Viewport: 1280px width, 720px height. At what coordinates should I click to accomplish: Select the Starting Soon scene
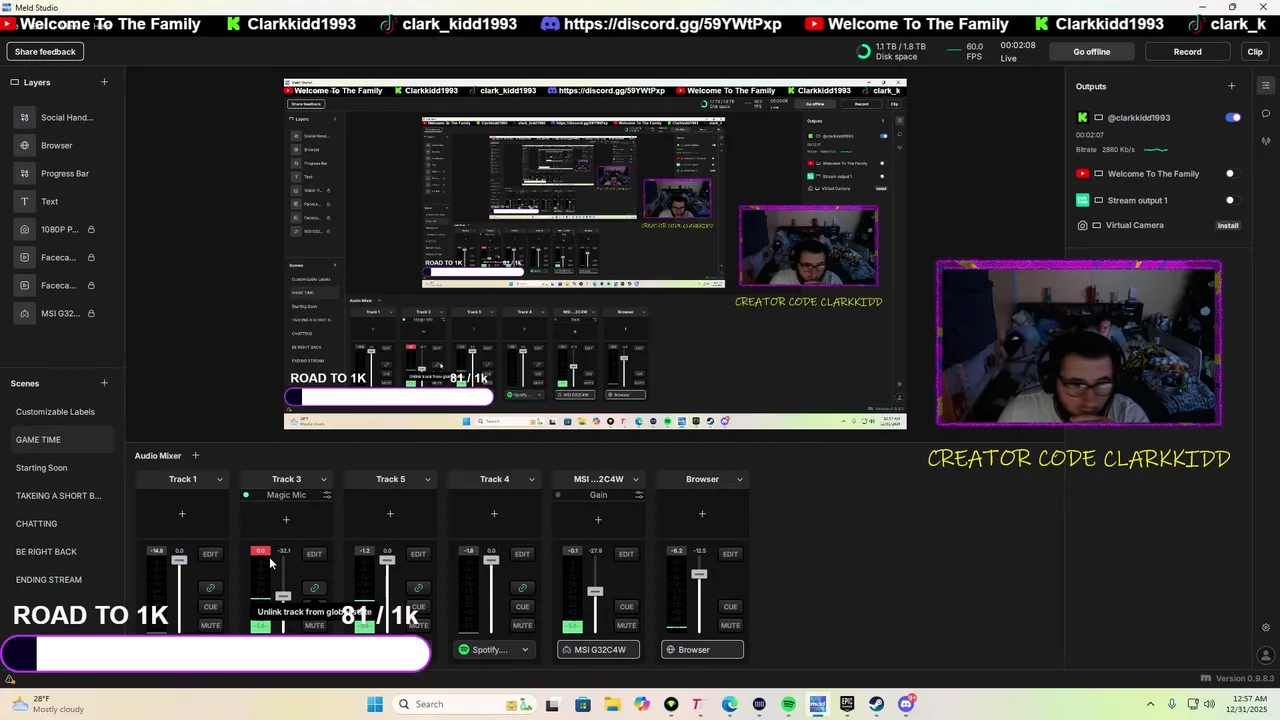41,468
